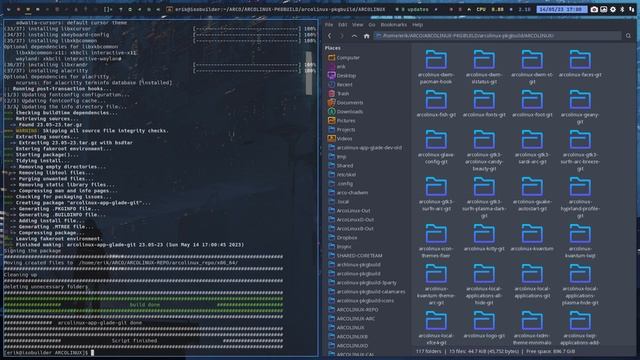This screenshot has width=640, height=360.
Task: Click the CPU usage indicator in panel
Action: pyautogui.click(x=490, y=9)
